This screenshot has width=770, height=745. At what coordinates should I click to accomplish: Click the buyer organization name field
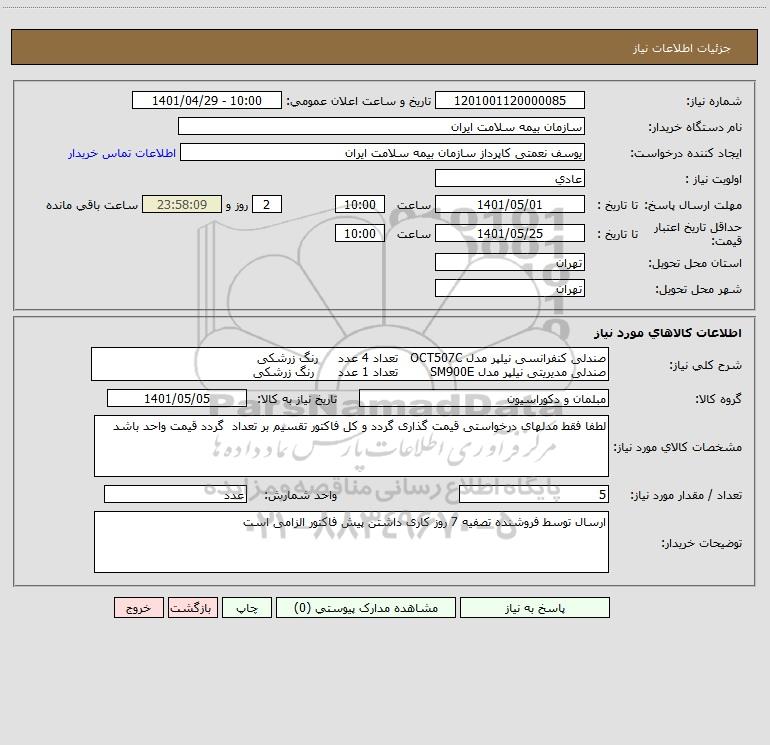pyautogui.click(x=381, y=126)
